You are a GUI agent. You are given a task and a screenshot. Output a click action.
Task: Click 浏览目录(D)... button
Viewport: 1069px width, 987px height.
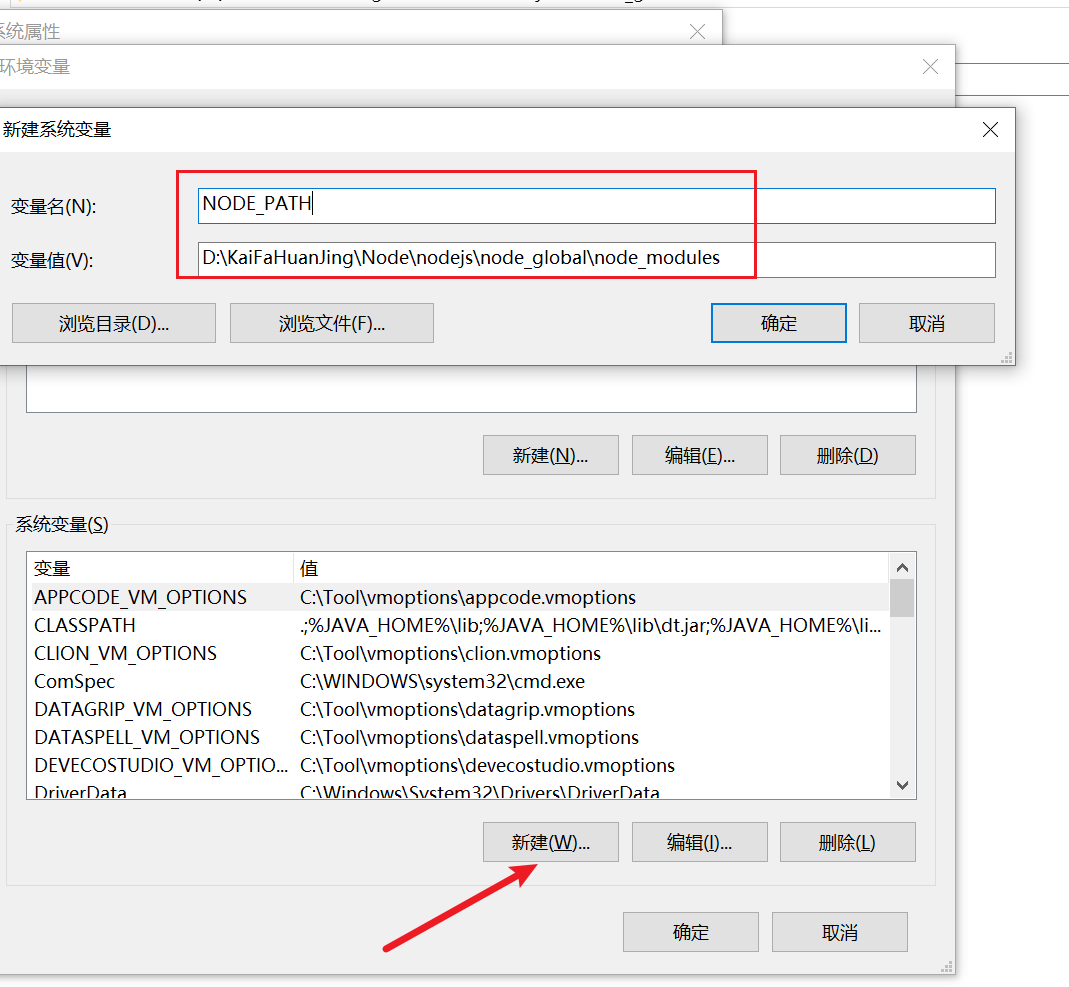click(114, 323)
